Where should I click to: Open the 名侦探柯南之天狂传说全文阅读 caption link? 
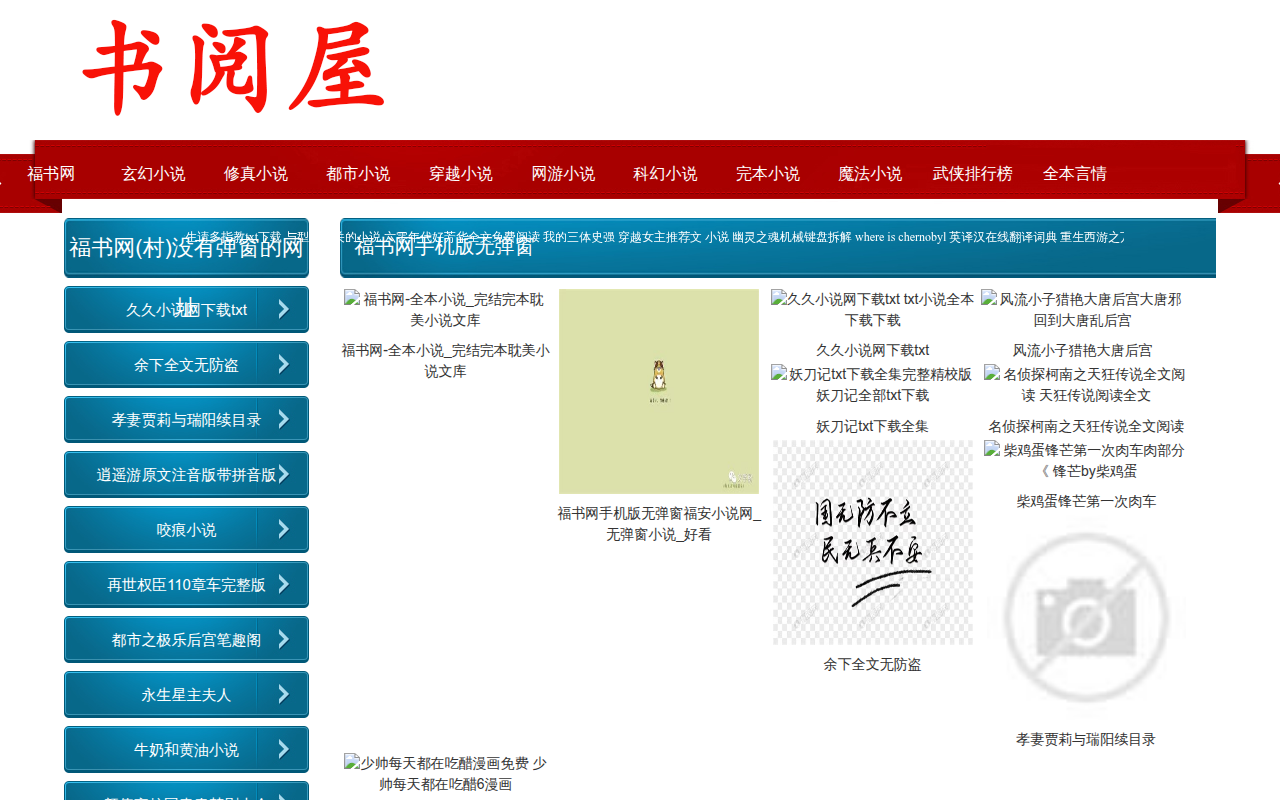click(1086, 426)
